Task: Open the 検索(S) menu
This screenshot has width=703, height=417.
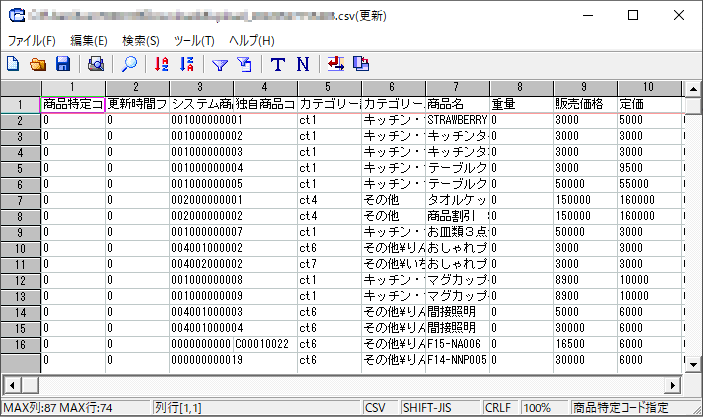Action: [x=141, y=41]
